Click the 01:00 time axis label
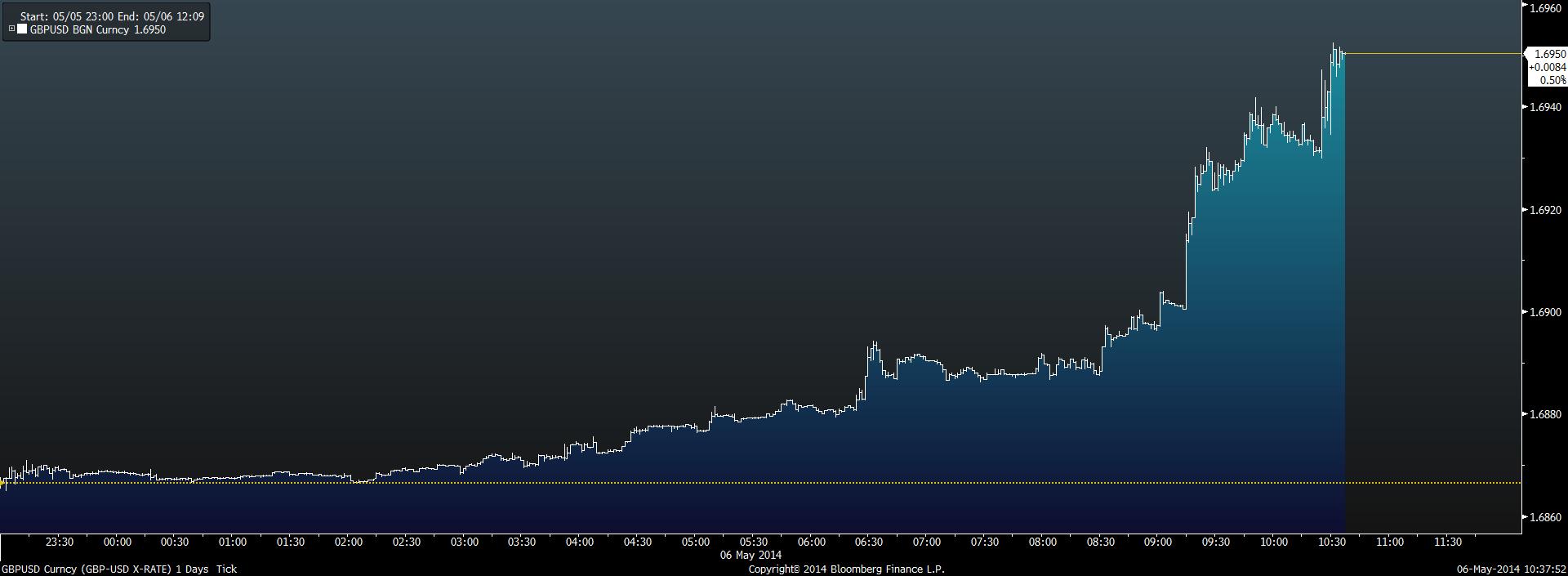The width and height of the screenshot is (1568, 576). coord(233,542)
